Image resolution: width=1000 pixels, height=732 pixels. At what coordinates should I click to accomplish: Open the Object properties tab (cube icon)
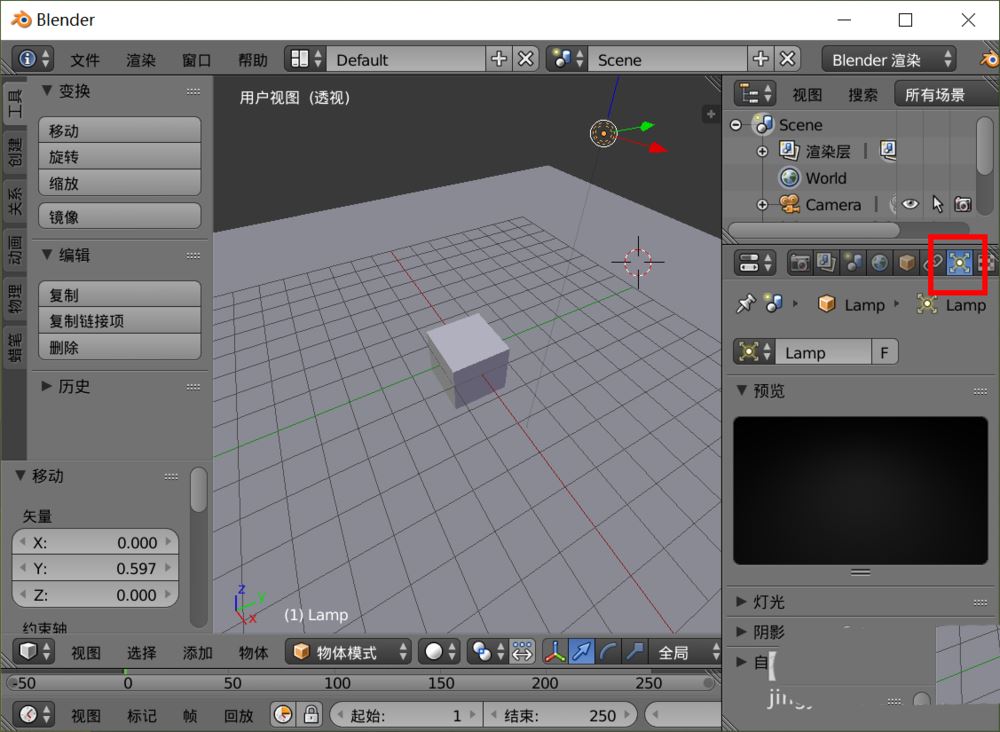[906, 262]
